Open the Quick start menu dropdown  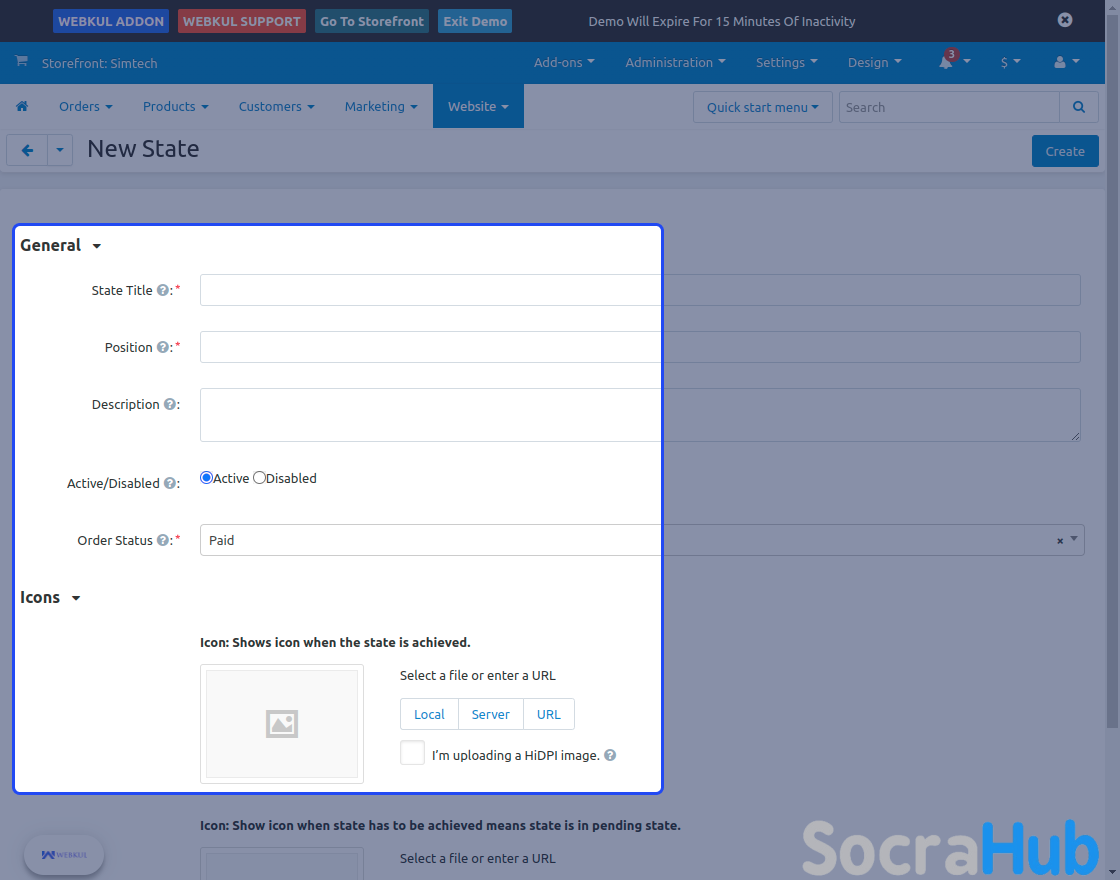coord(762,107)
